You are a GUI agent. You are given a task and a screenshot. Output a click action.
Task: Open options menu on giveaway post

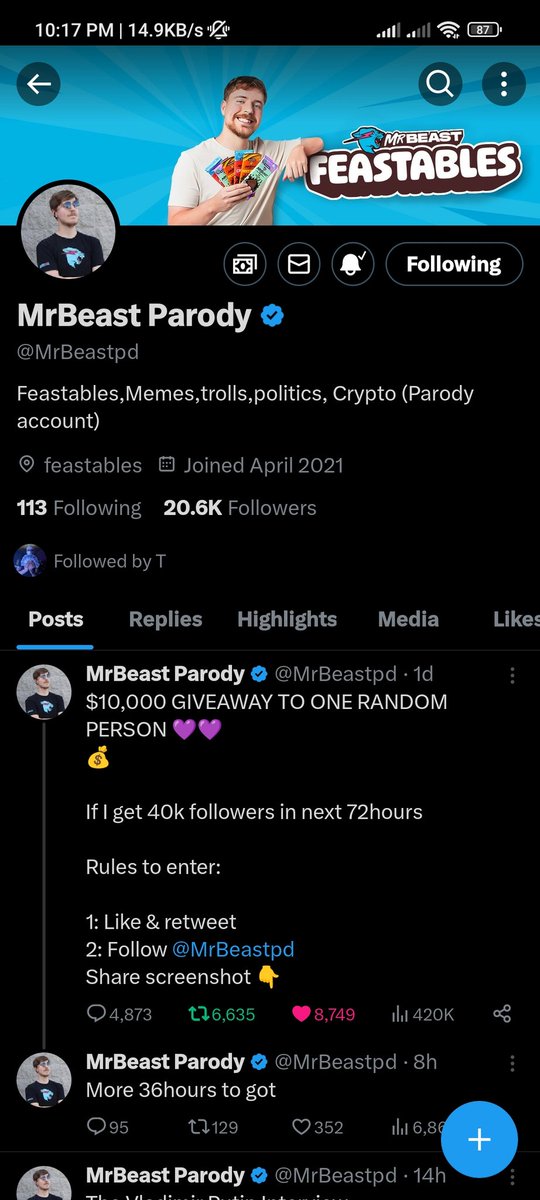(x=512, y=676)
